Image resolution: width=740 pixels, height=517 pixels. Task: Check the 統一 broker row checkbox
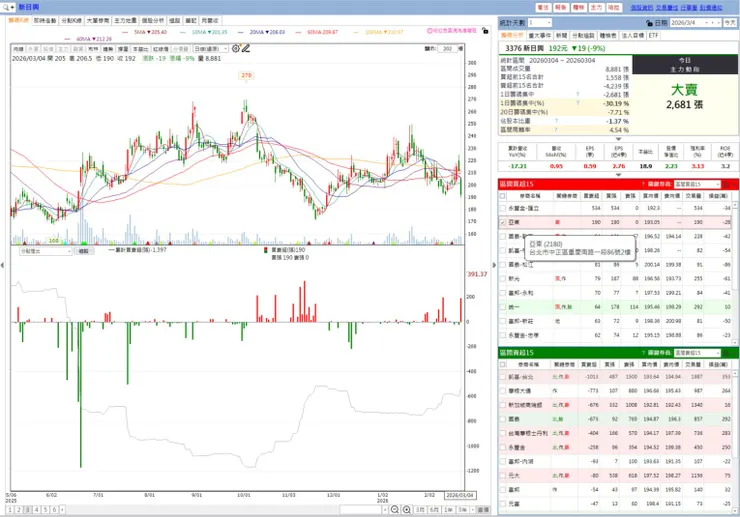[503, 307]
